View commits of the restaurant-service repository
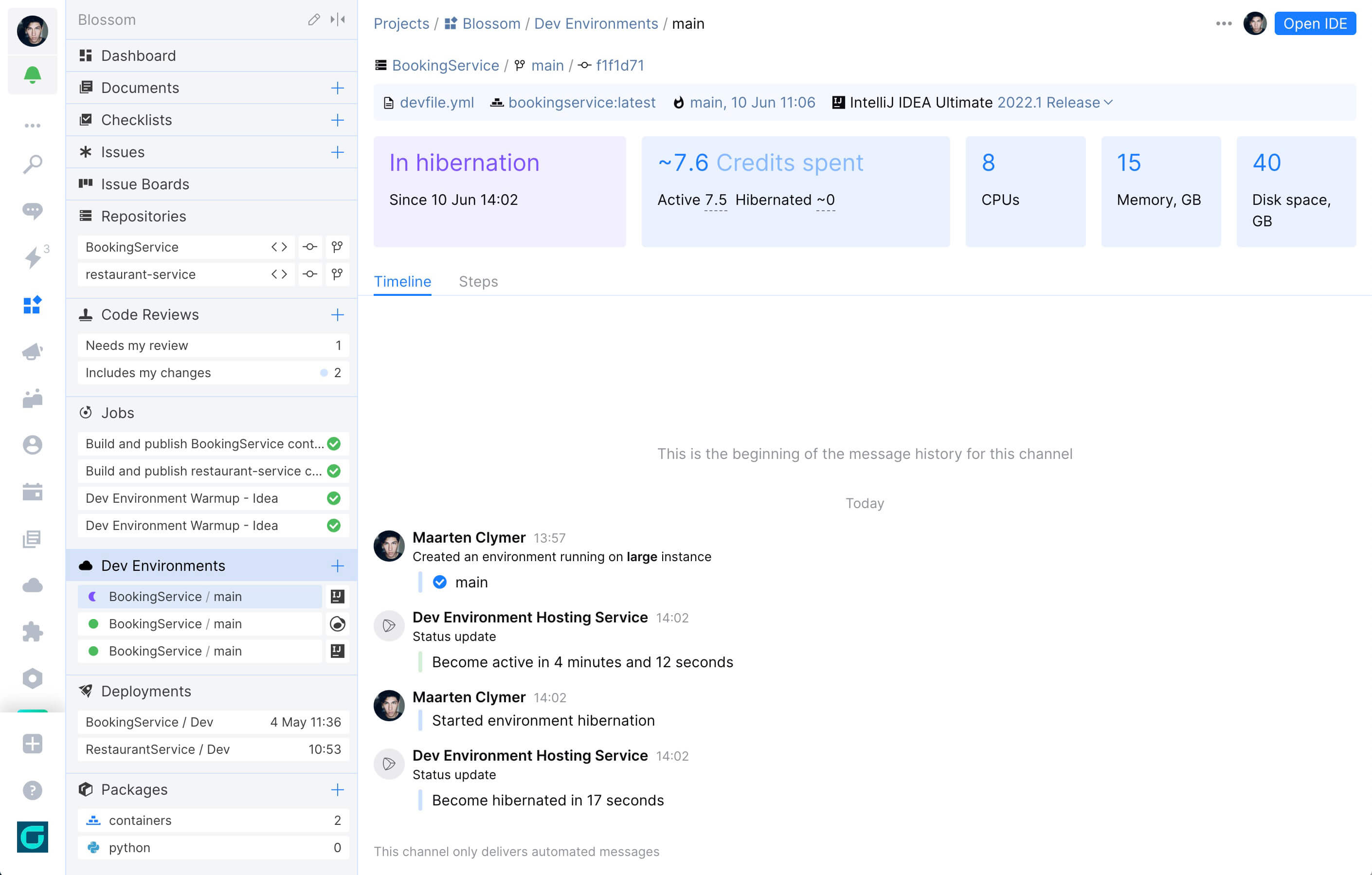The width and height of the screenshot is (1372, 875). [310, 274]
